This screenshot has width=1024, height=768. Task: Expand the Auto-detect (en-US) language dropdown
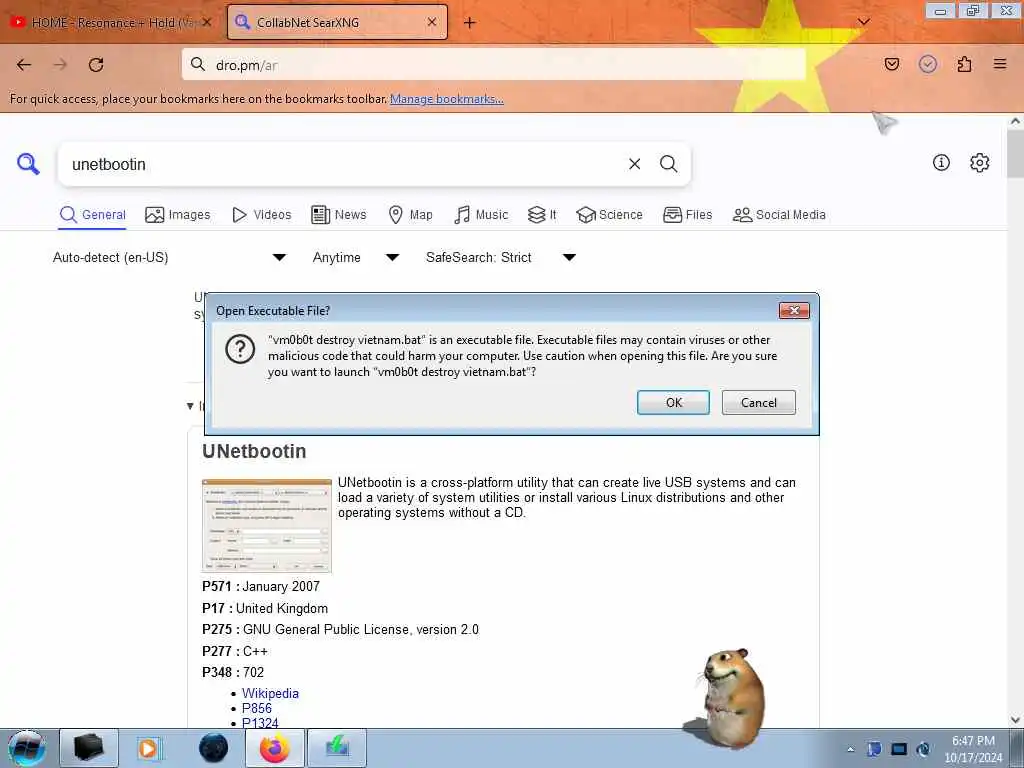click(x=169, y=257)
